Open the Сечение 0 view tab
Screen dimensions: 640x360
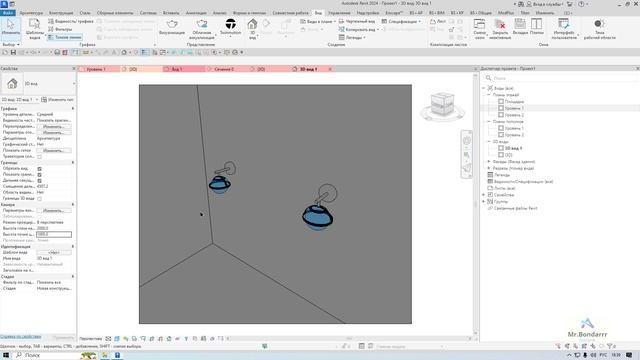click(224, 69)
